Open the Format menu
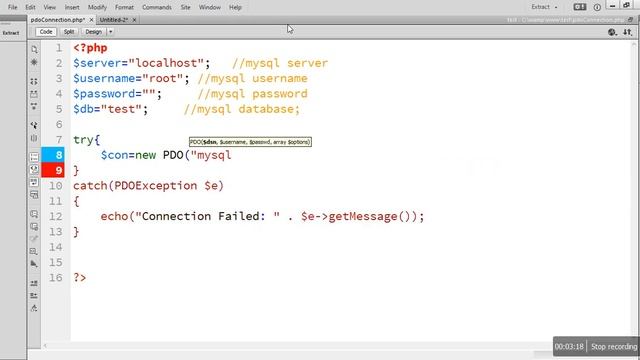640x360 pixels. pyautogui.click(x=124, y=7)
